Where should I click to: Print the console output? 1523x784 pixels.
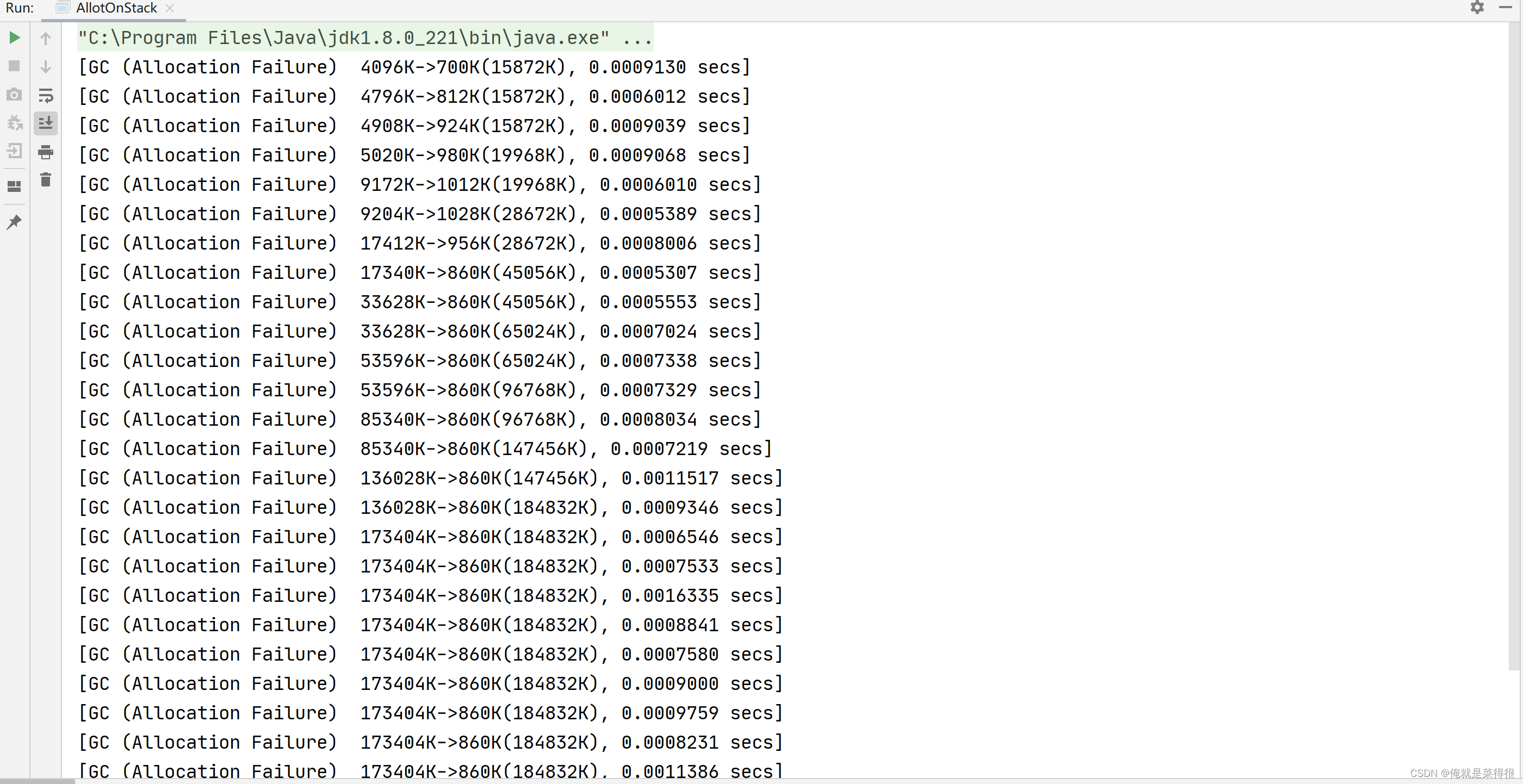[x=46, y=152]
